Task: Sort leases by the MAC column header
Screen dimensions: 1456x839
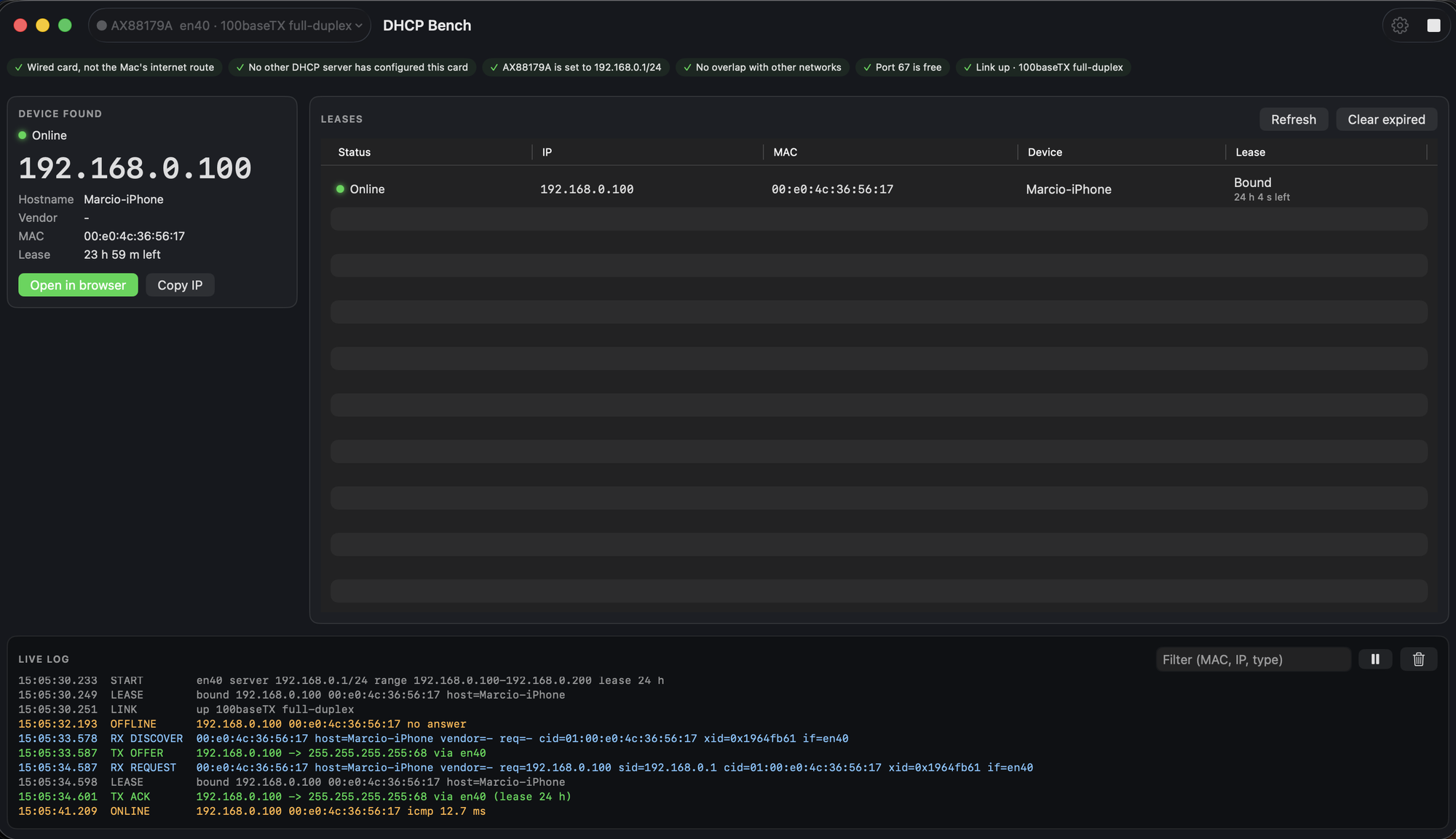Action: click(x=785, y=152)
